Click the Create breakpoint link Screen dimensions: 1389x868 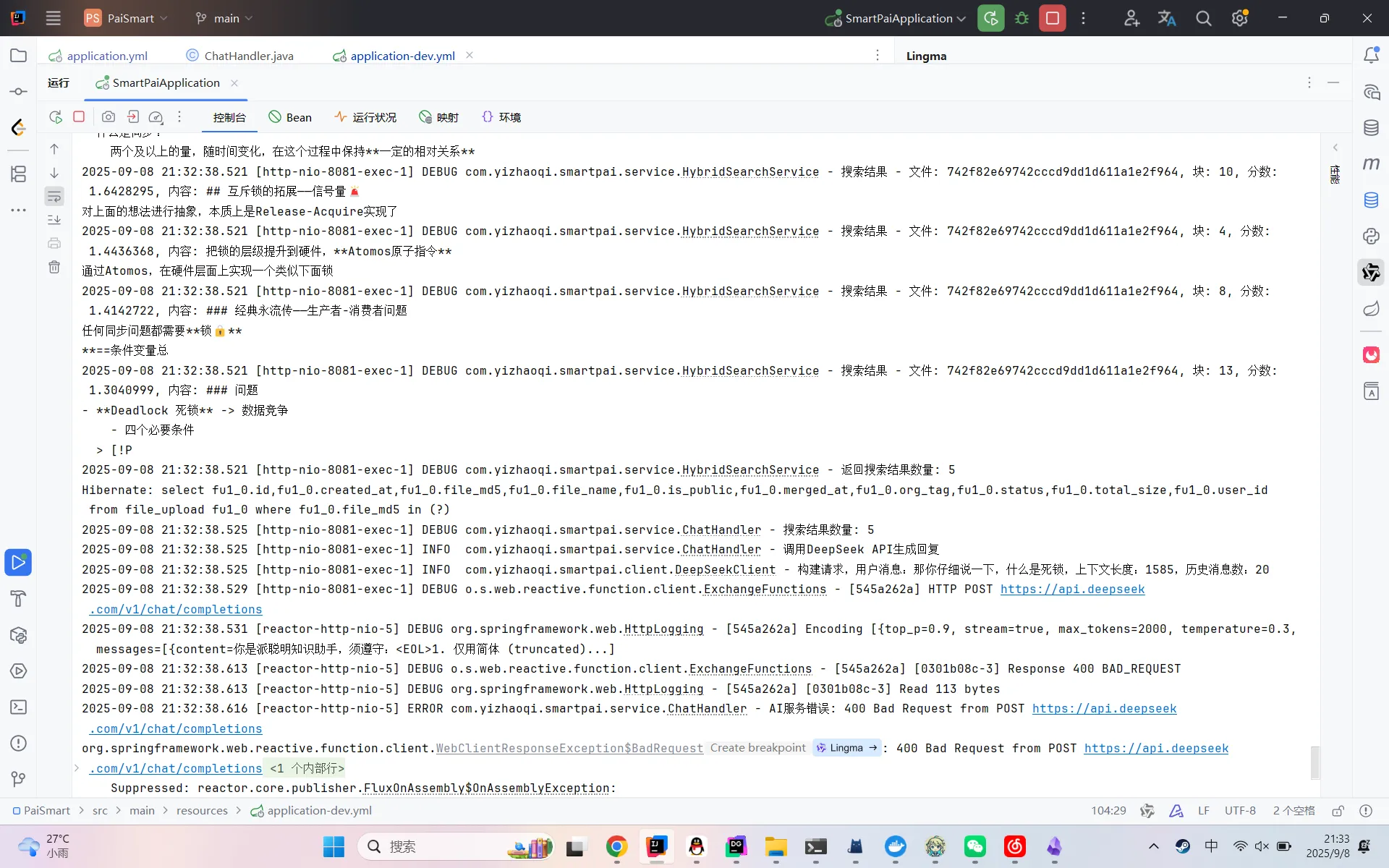coord(757,748)
